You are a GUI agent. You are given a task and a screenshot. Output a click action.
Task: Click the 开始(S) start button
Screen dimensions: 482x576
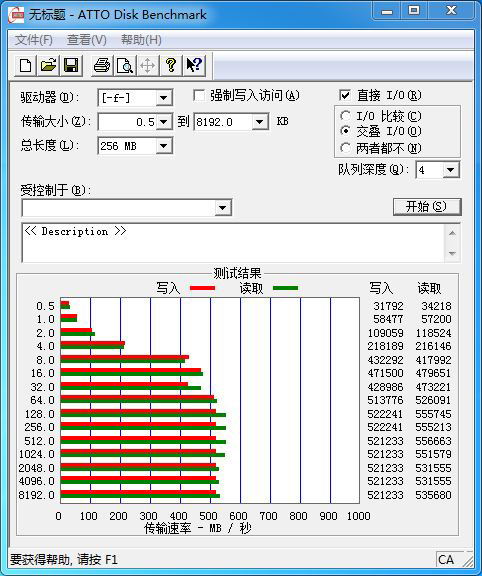pyautogui.click(x=427, y=207)
